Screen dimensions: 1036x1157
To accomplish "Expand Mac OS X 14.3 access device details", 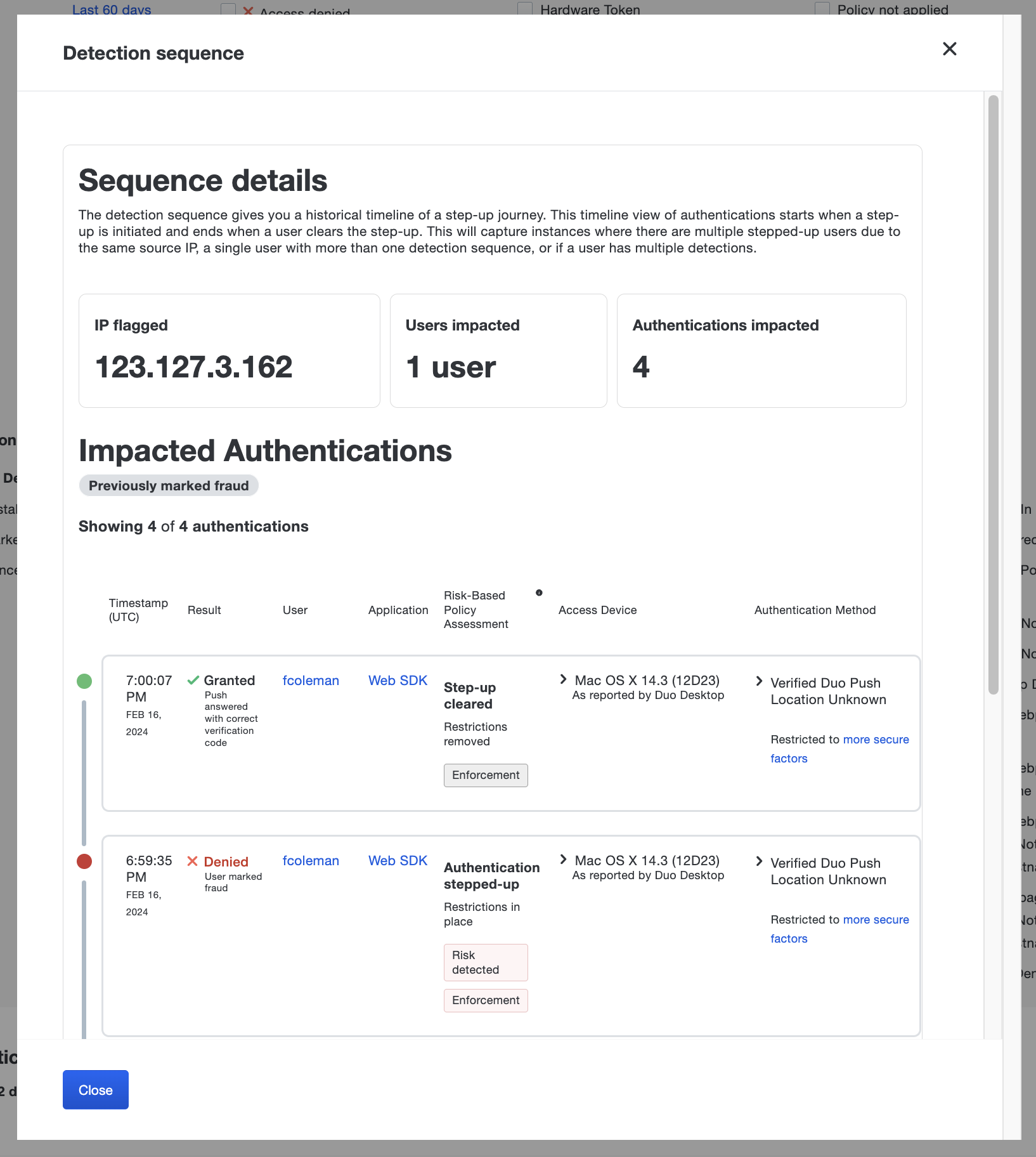I will 564,679.
